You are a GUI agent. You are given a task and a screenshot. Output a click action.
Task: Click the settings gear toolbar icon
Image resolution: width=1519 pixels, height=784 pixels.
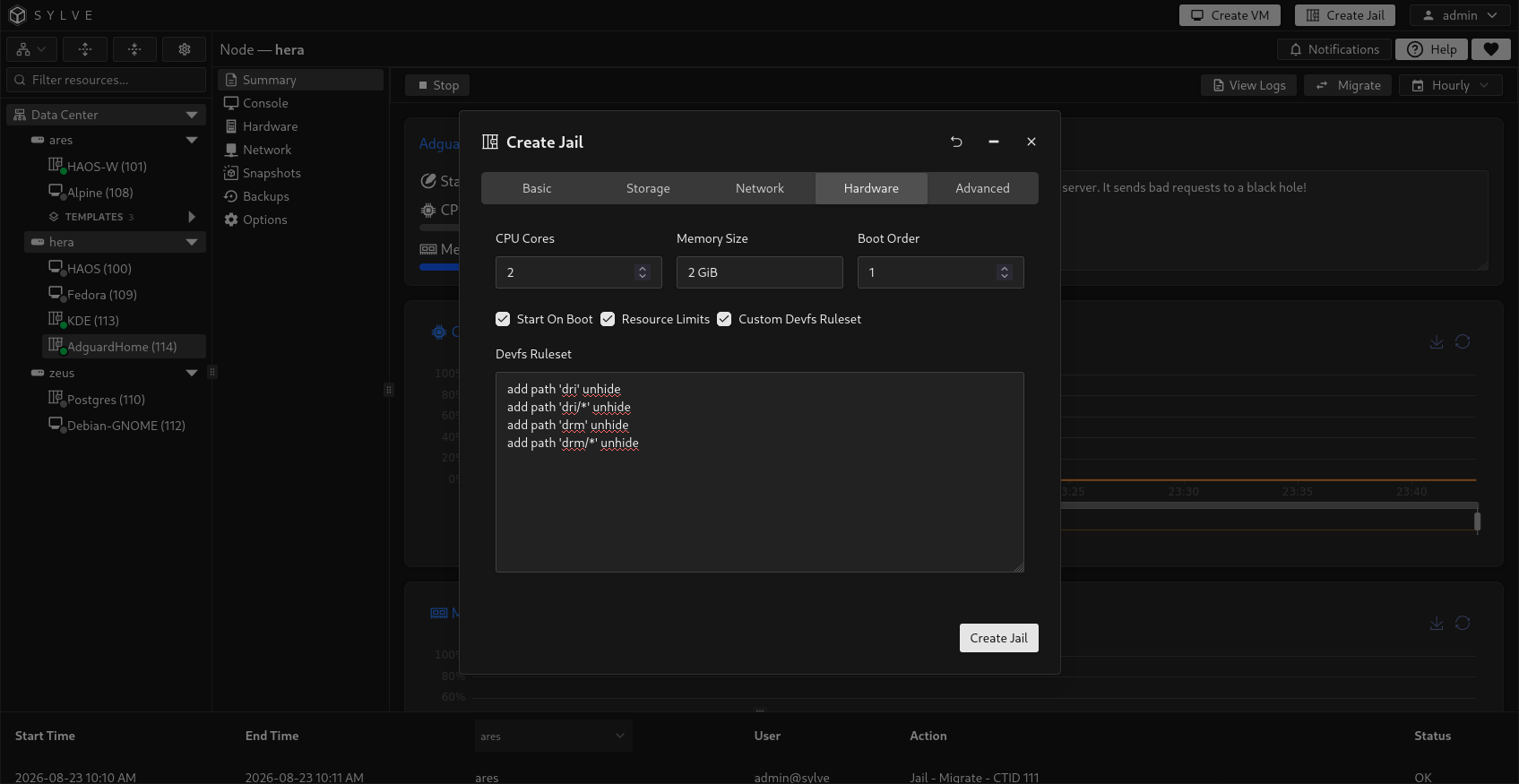click(185, 49)
